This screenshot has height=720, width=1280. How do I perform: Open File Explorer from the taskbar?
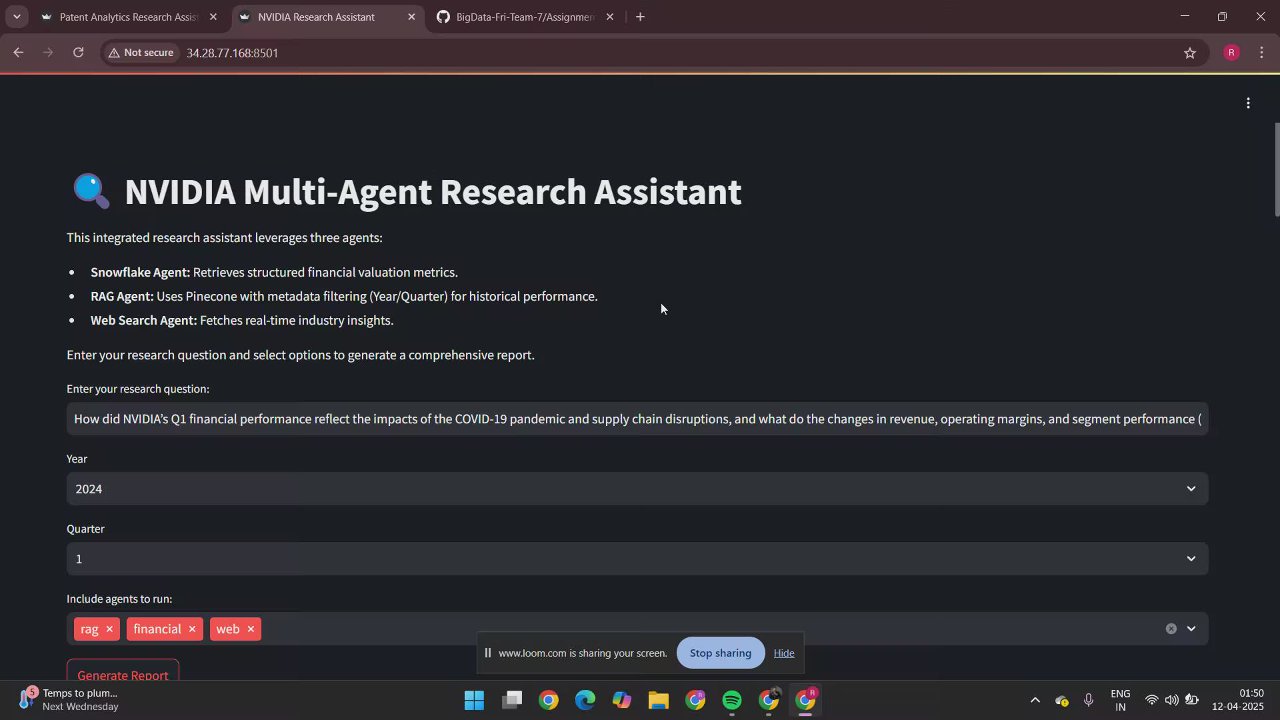(658, 700)
